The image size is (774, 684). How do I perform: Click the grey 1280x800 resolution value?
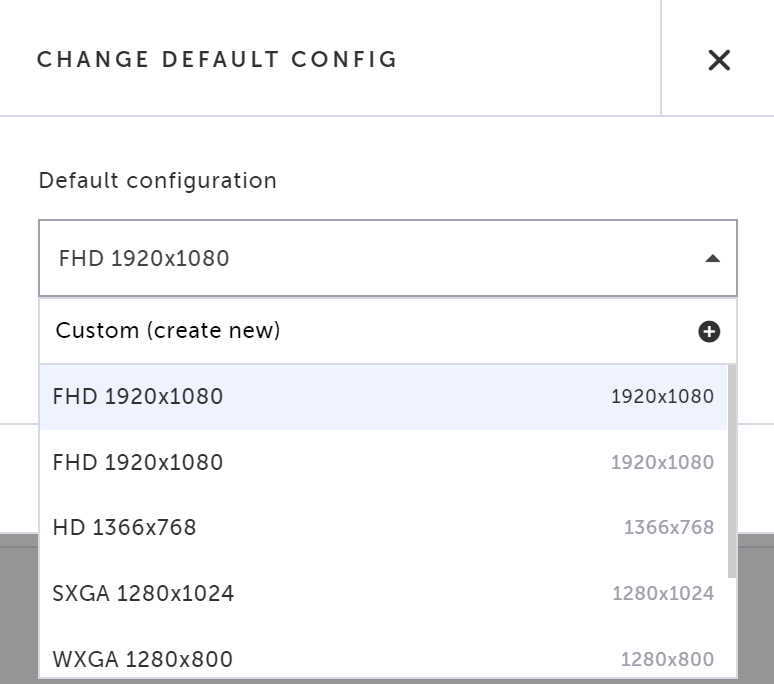667,659
